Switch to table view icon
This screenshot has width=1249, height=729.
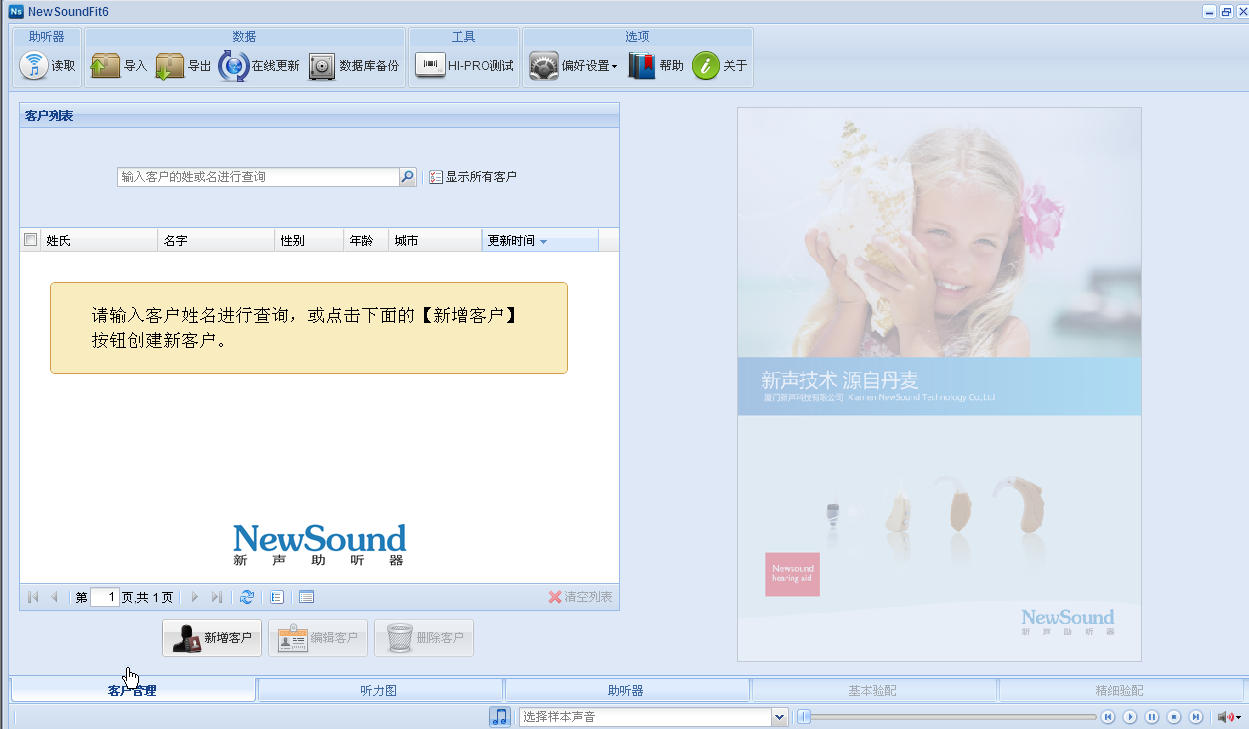pyautogui.click(x=306, y=597)
